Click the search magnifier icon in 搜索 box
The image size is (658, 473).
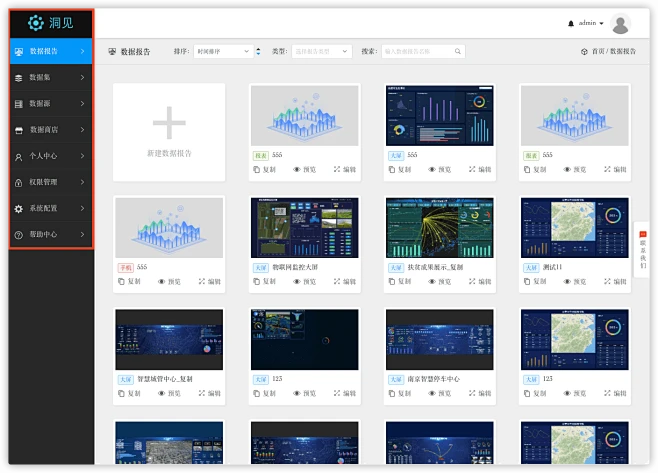tap(457, 51)
